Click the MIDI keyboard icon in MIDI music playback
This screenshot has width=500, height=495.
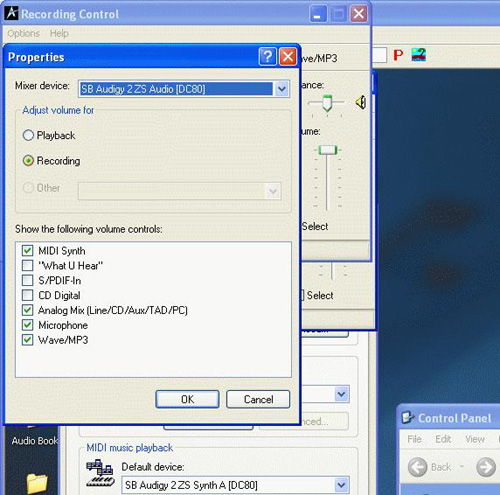(x=100, y=473)
